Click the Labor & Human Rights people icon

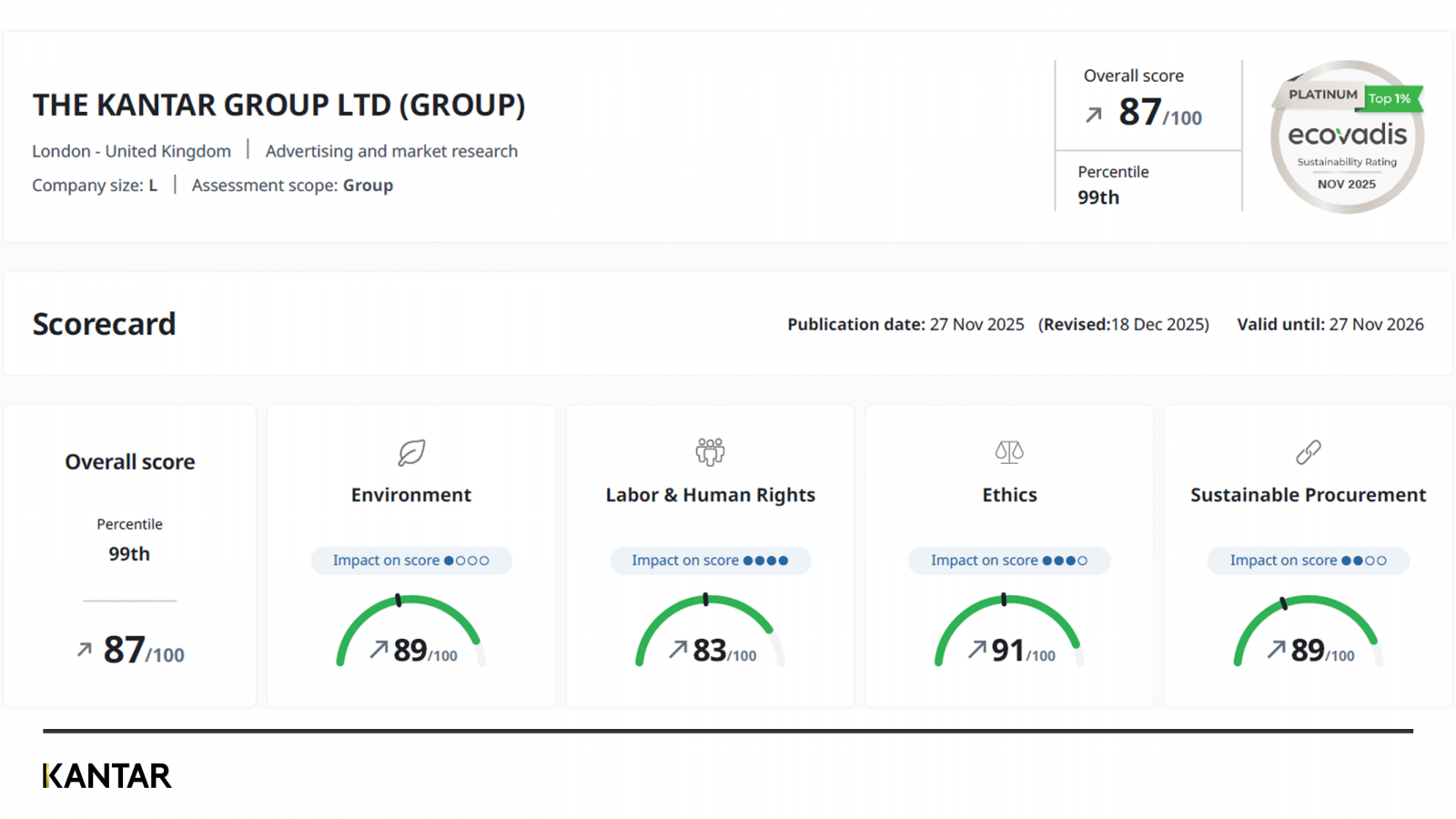pos(710,451)
